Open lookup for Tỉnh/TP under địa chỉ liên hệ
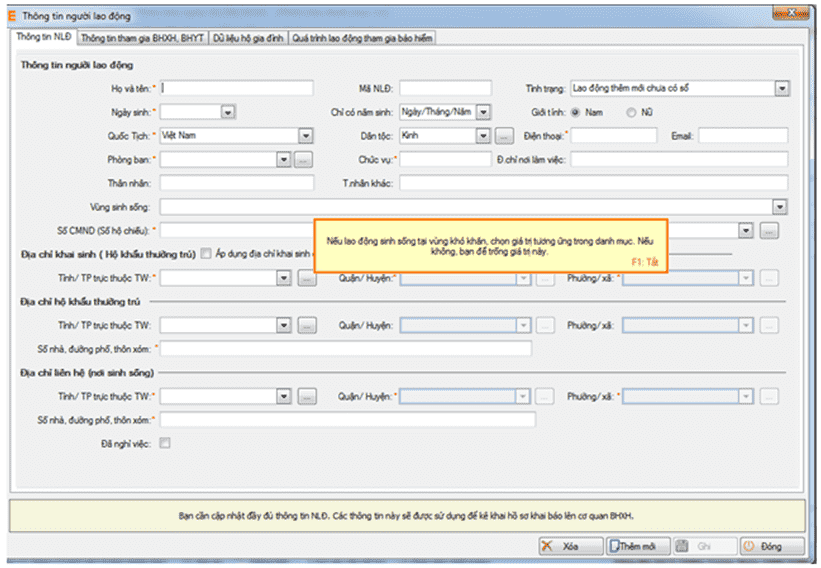This screenshot has height=568, width=821. click(x=306, y=396)
